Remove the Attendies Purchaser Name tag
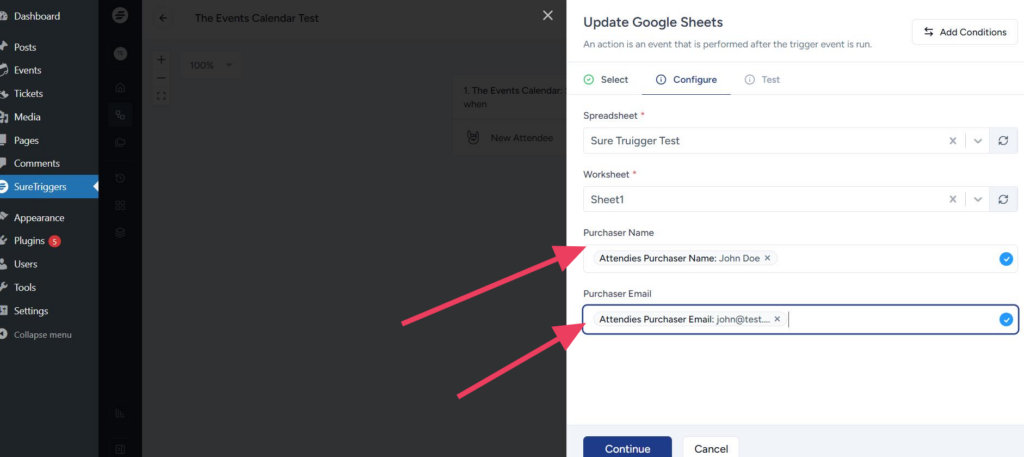 (768, 258)
